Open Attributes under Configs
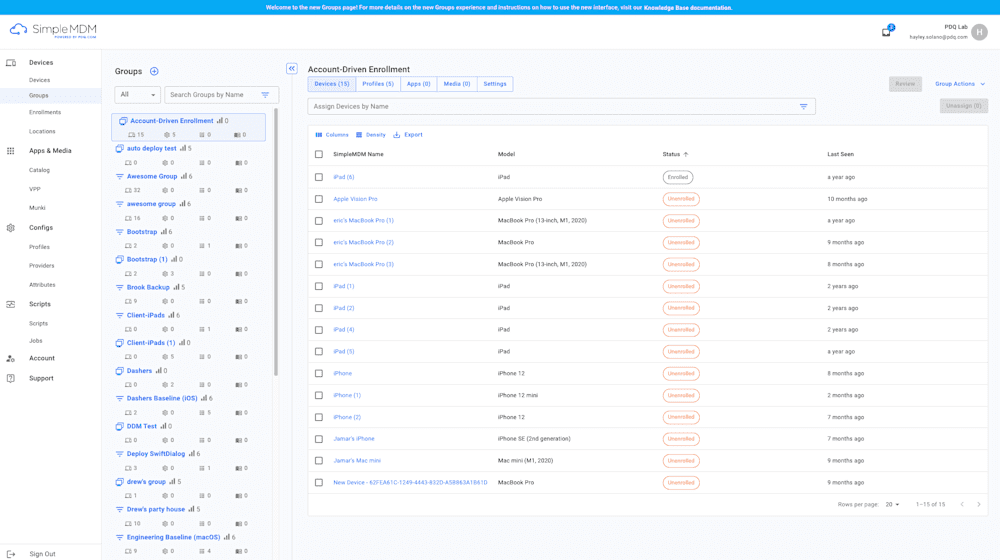Viewport: 1000px width, 560px height. (42, 285)
